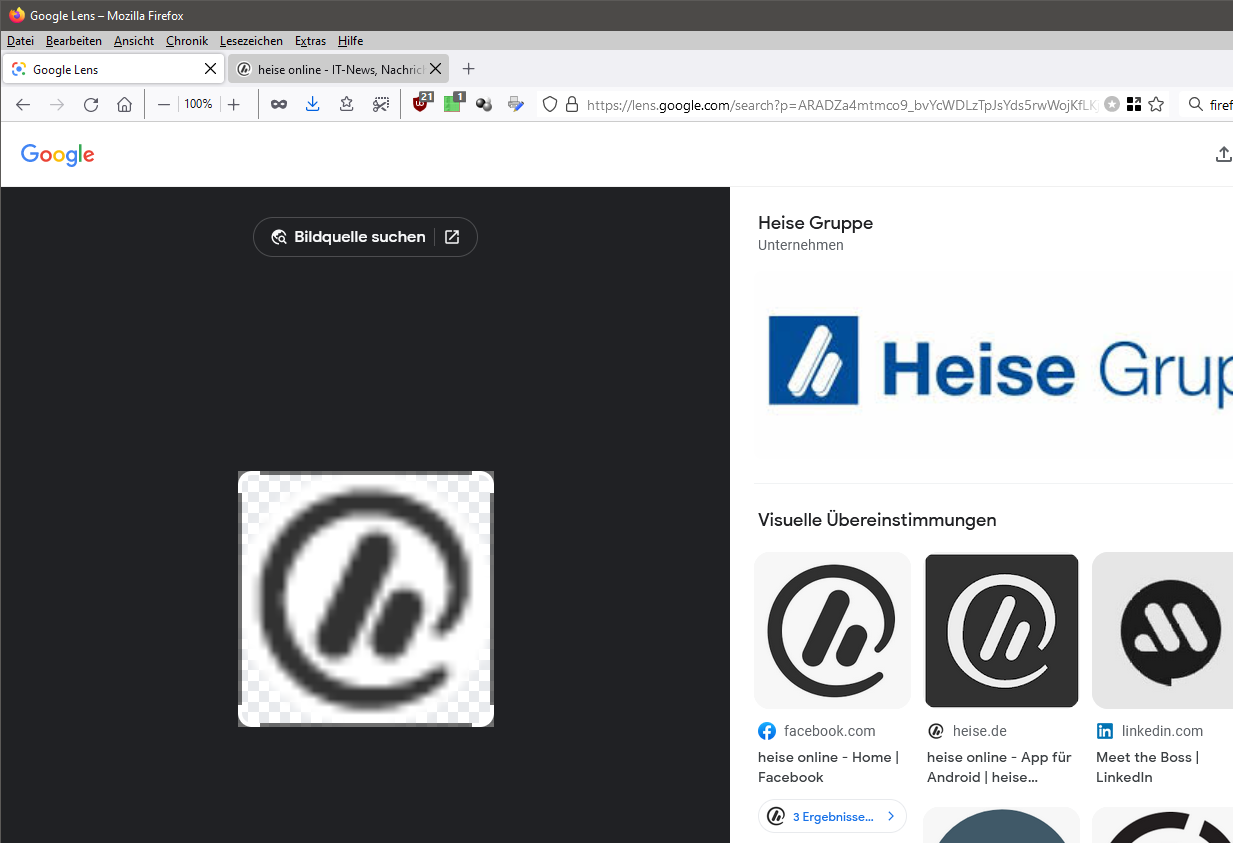The image size is (1233, 843).
Task: Click the 'Unternehmen' subtitle text
Action: coord(801,245)
